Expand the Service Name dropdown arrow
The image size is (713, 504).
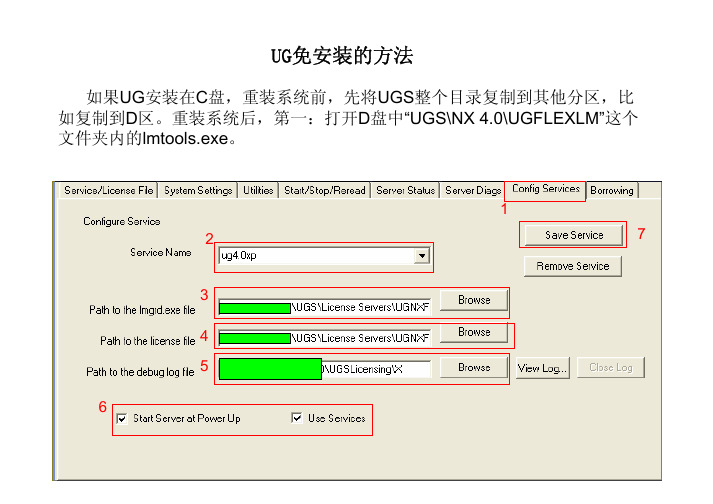tap(422, 256)
